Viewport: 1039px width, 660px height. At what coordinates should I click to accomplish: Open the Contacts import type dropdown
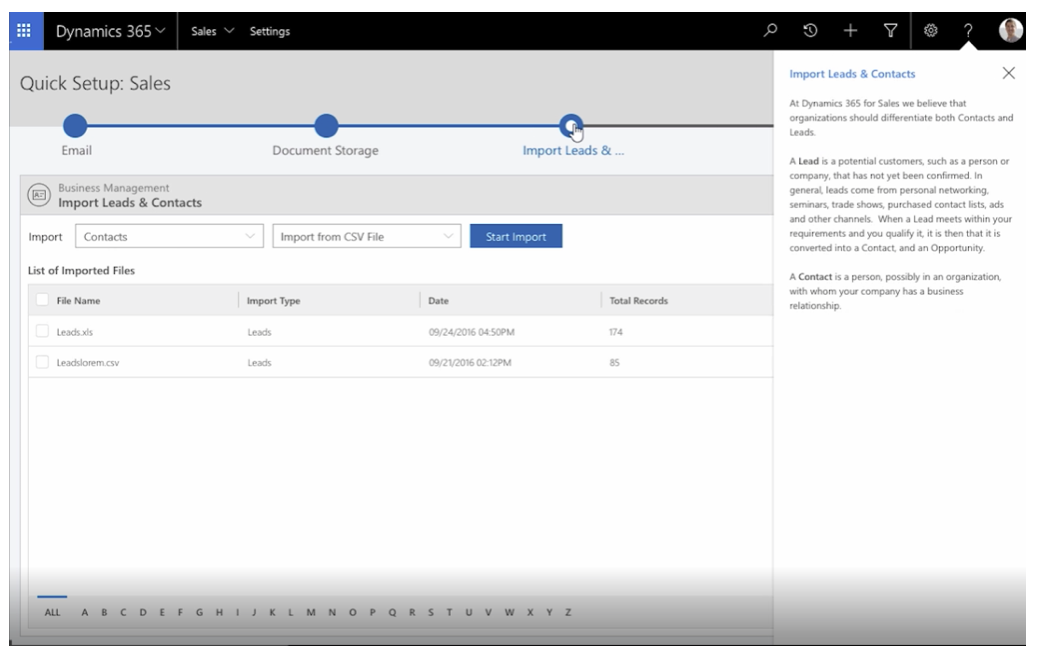169,236
